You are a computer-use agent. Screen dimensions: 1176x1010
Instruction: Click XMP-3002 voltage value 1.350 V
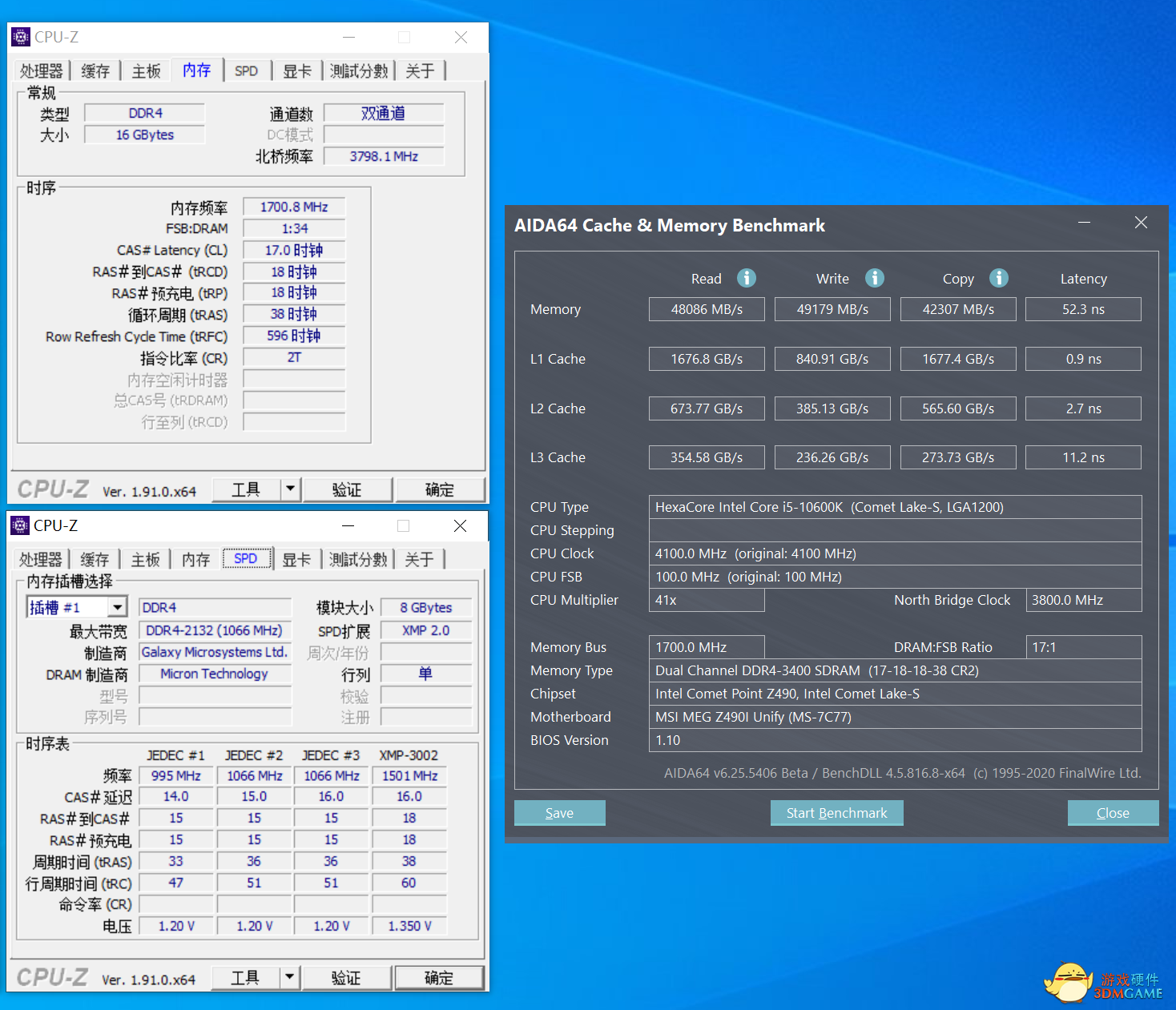pyautogui.click(x=409, y=926)
